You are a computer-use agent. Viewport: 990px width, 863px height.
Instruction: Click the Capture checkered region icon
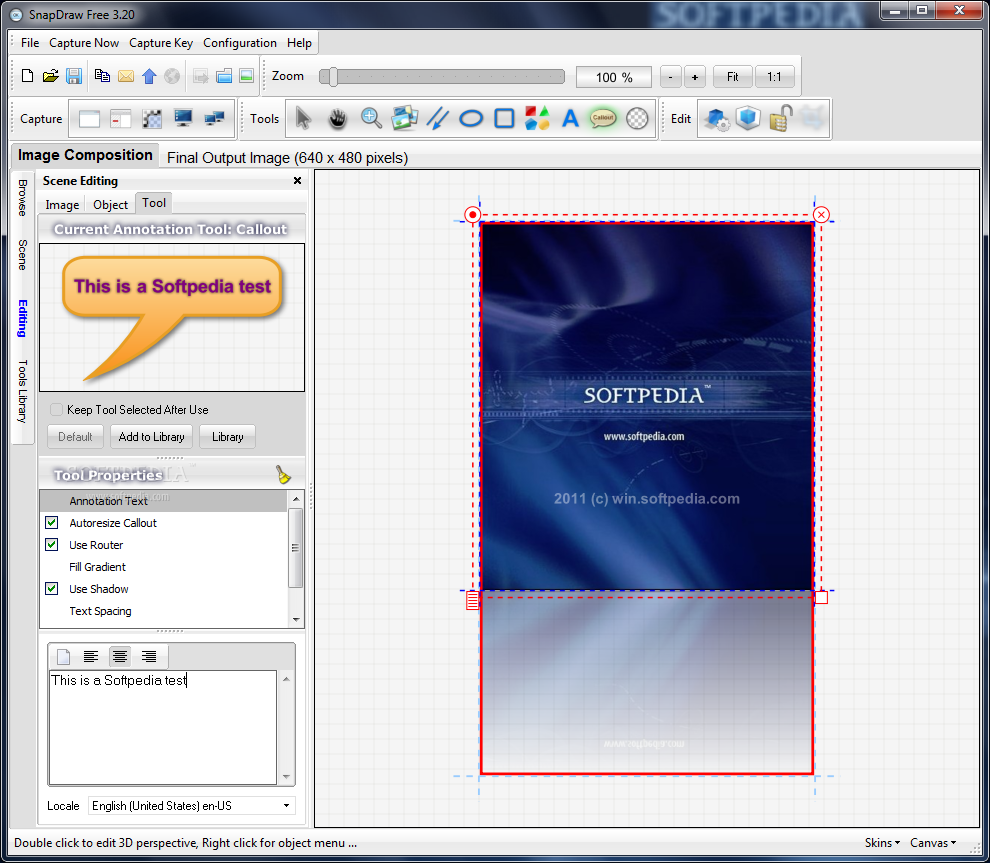[152, 119]
